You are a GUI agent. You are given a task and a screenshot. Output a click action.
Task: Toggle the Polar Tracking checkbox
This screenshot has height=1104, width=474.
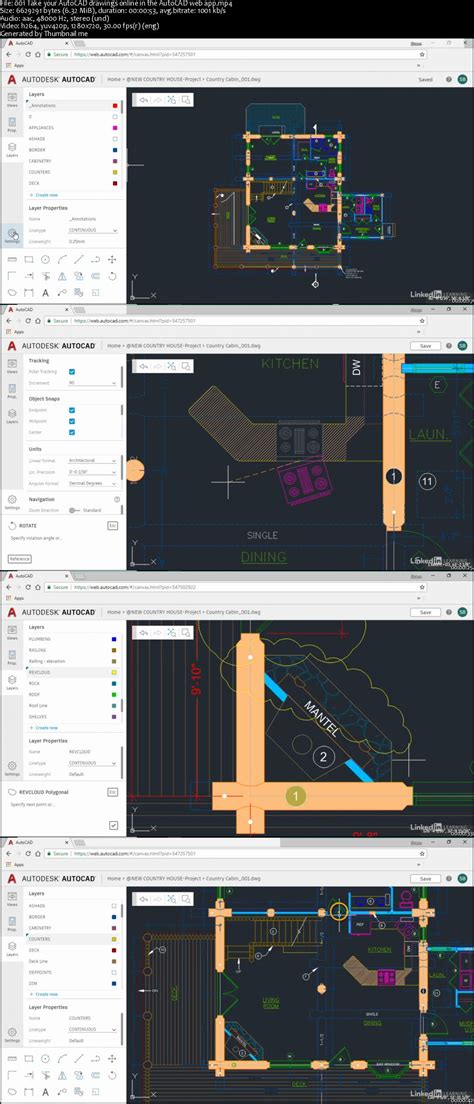72,372
